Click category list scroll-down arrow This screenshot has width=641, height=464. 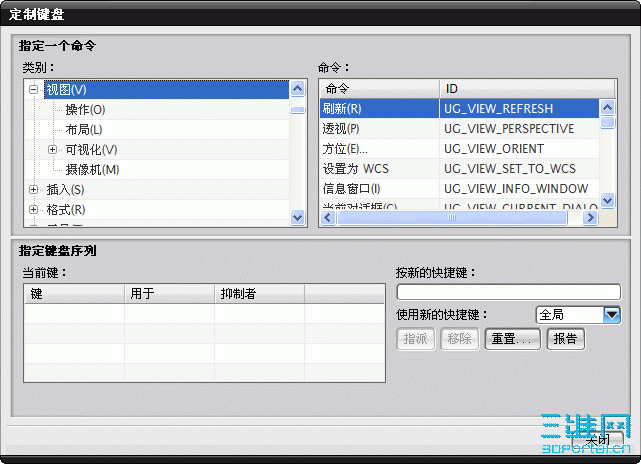pyautogui.click(x=298, y=217)
